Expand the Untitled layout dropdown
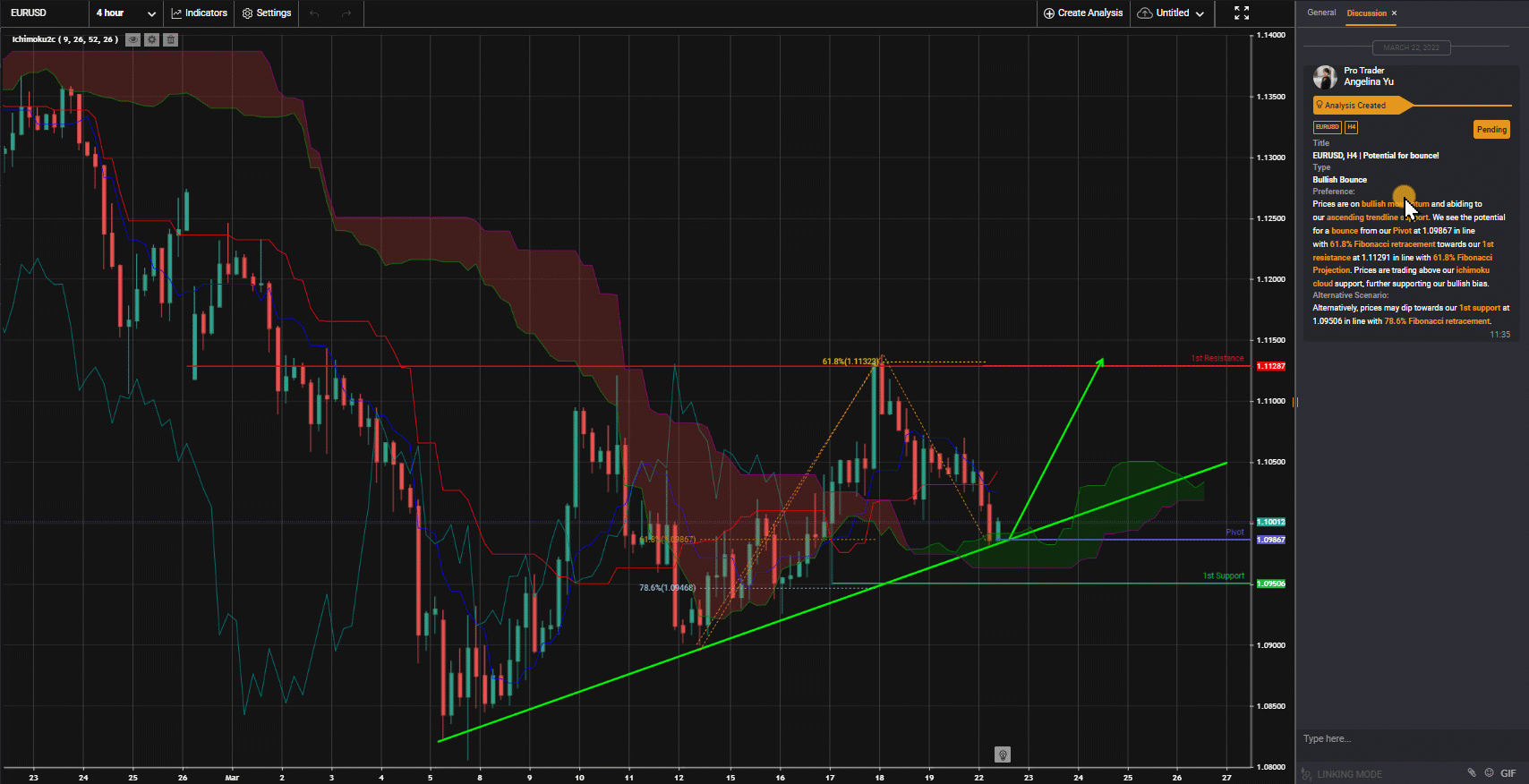Screen dimensions: 1529x784 [x=1200, y=13]
